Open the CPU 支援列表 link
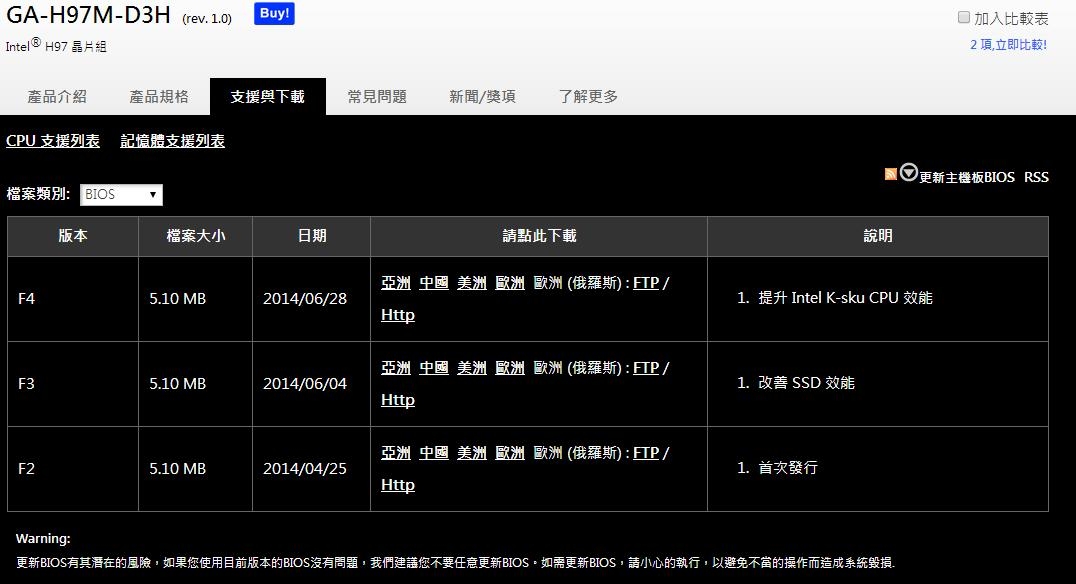Viewport: 1076px width, 584px height. pyautogui.click(x=53, y=141)
